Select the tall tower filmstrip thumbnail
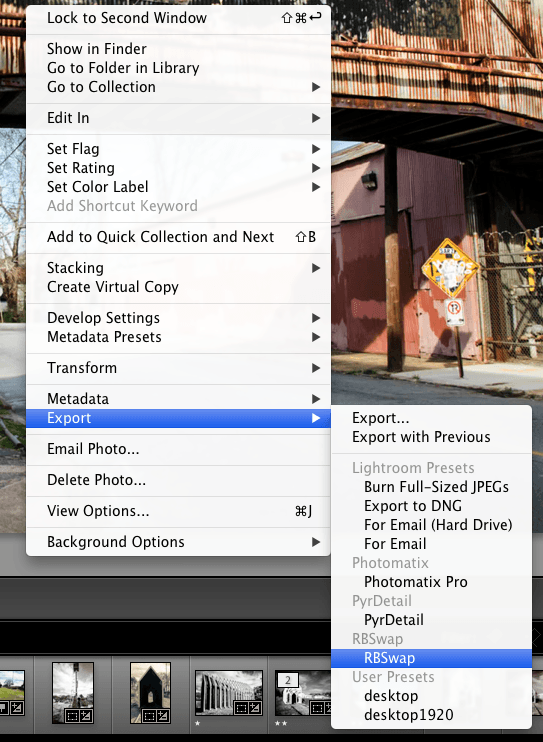 73,692
